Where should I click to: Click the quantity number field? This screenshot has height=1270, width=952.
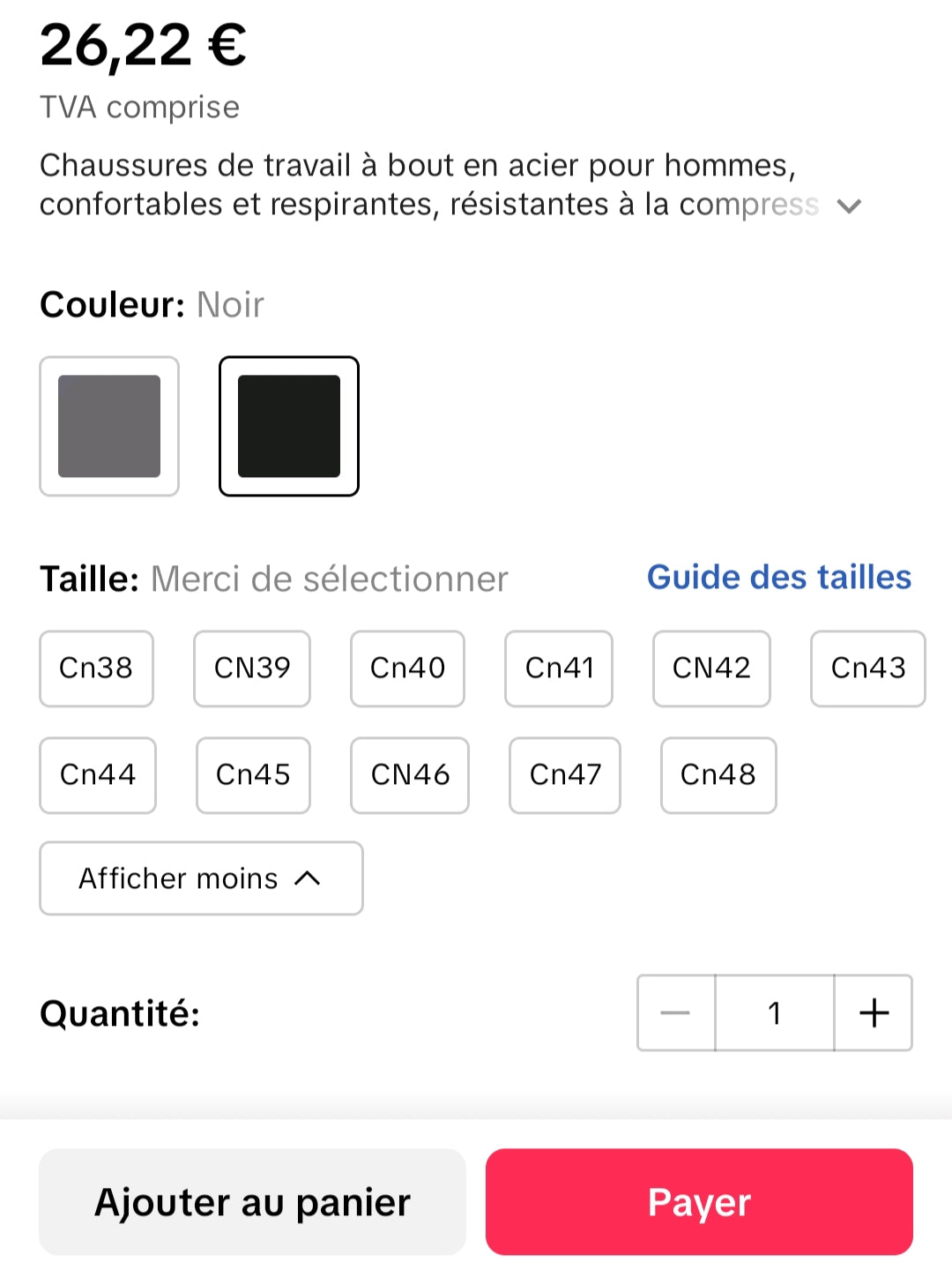[774, 1012]
